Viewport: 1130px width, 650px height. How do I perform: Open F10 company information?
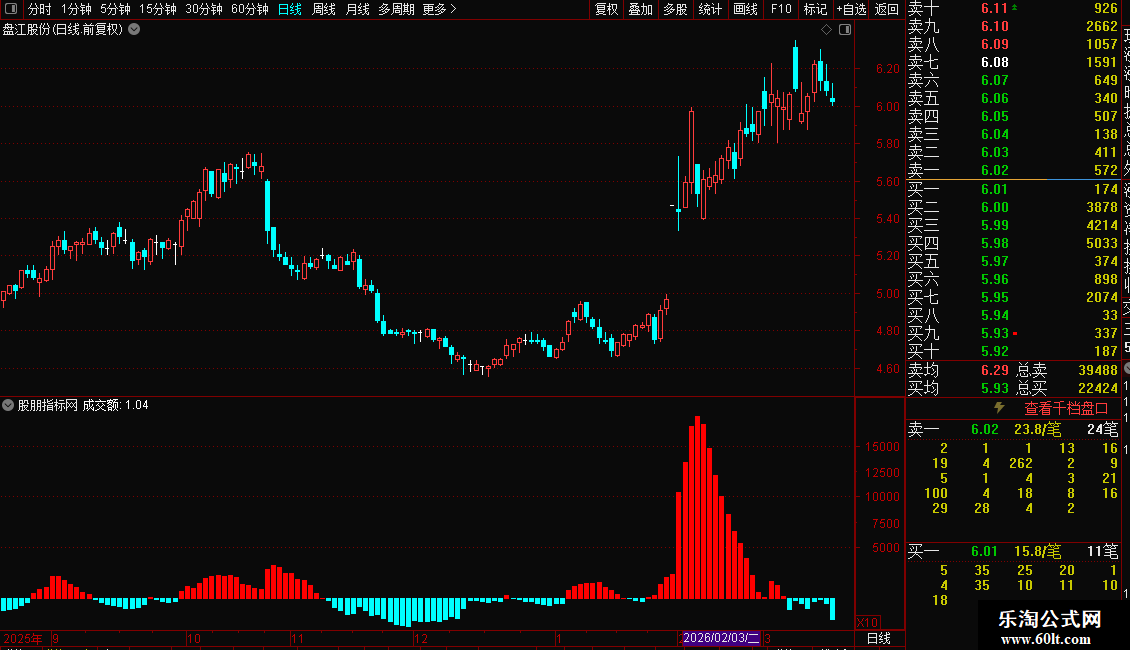pos(780,9)
